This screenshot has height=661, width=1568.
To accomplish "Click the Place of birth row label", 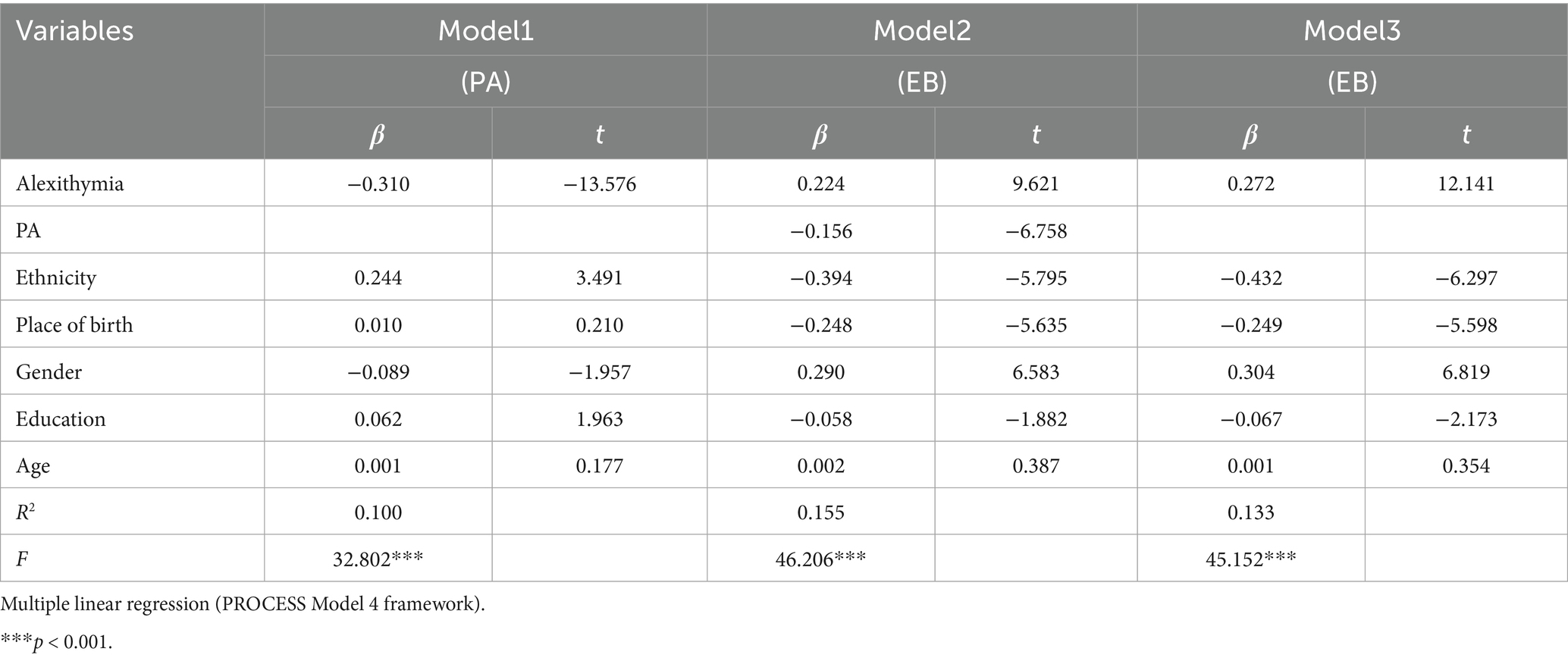I will point(74,324).
